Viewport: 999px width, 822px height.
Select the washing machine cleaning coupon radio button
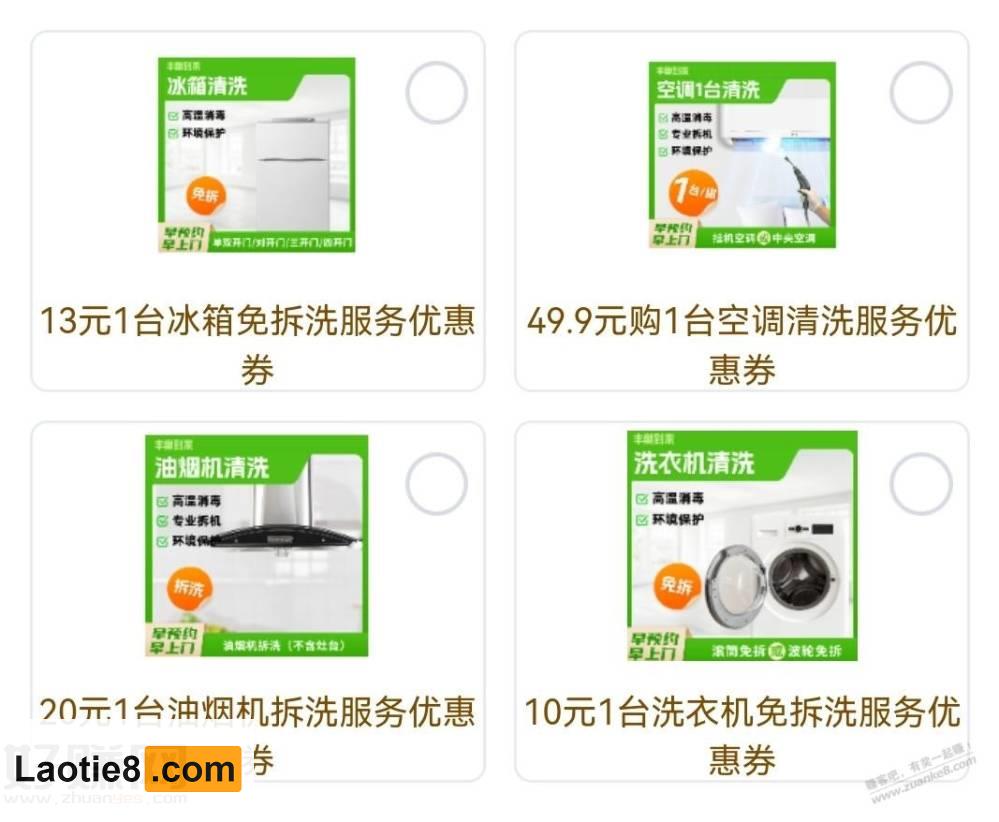pos(921,484)
